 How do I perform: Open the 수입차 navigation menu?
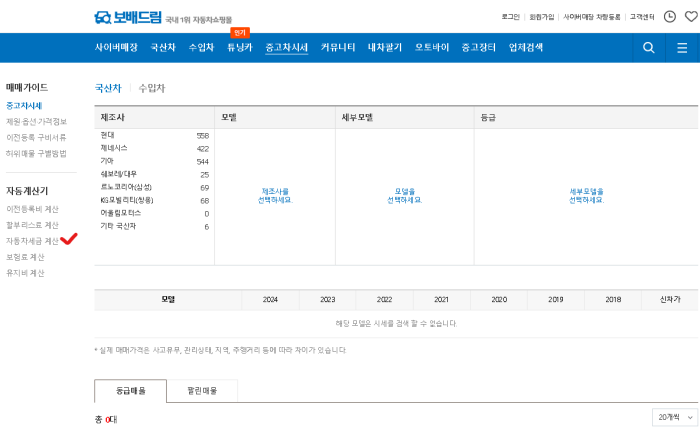pyautogui.click(x=201, y=47)
